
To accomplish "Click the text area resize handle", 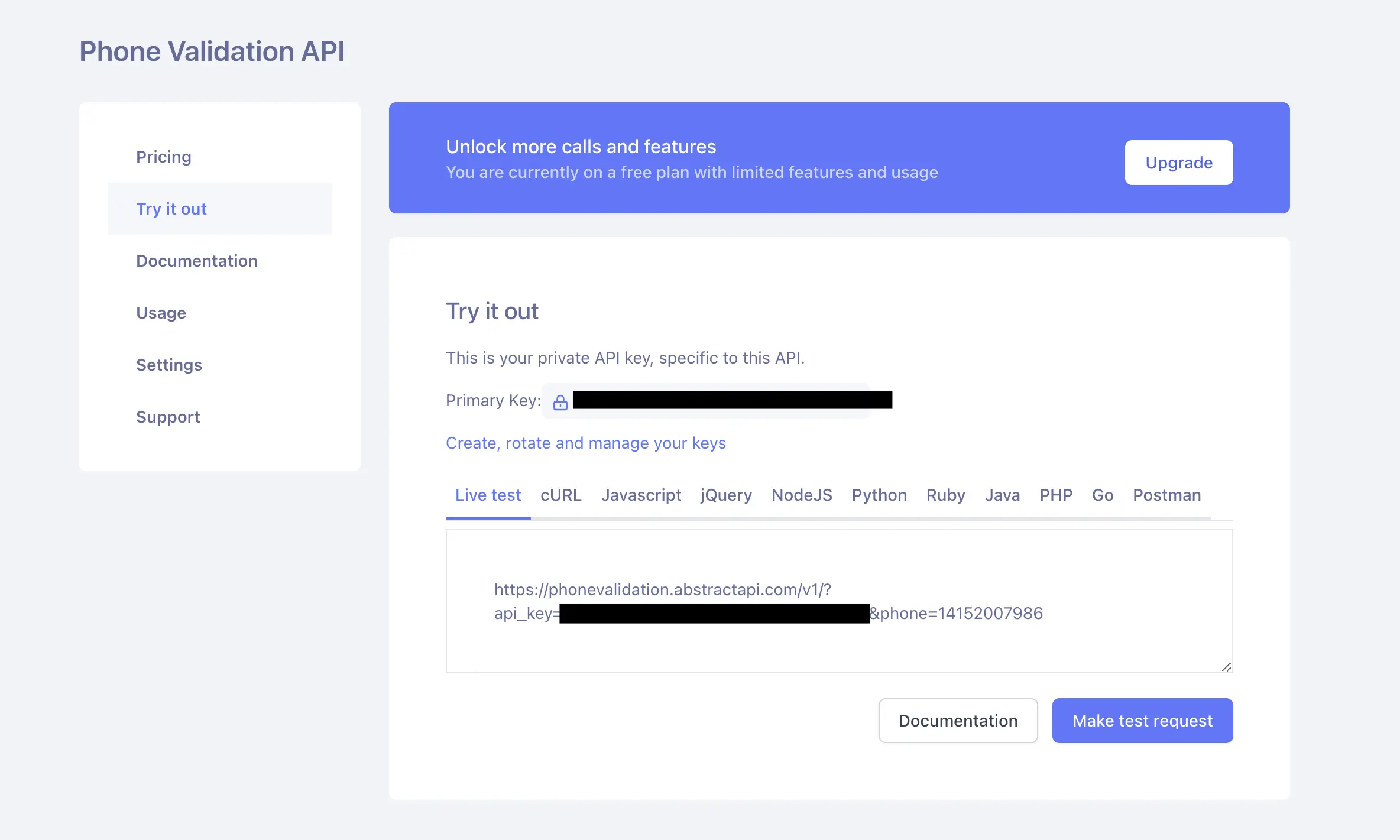I will (x=1226, y=667).
